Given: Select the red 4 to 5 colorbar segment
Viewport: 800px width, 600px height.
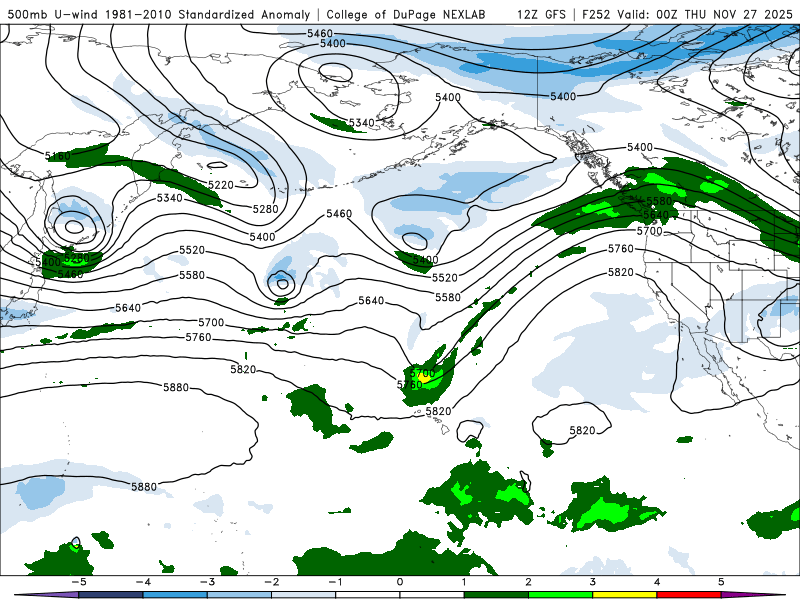Looking at the screenshot, I should coord(689,595).
